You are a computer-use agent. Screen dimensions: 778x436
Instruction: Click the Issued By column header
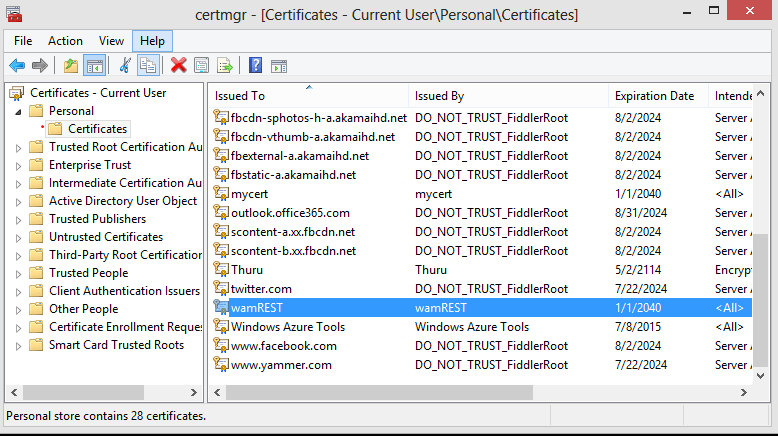pos(439,96)
